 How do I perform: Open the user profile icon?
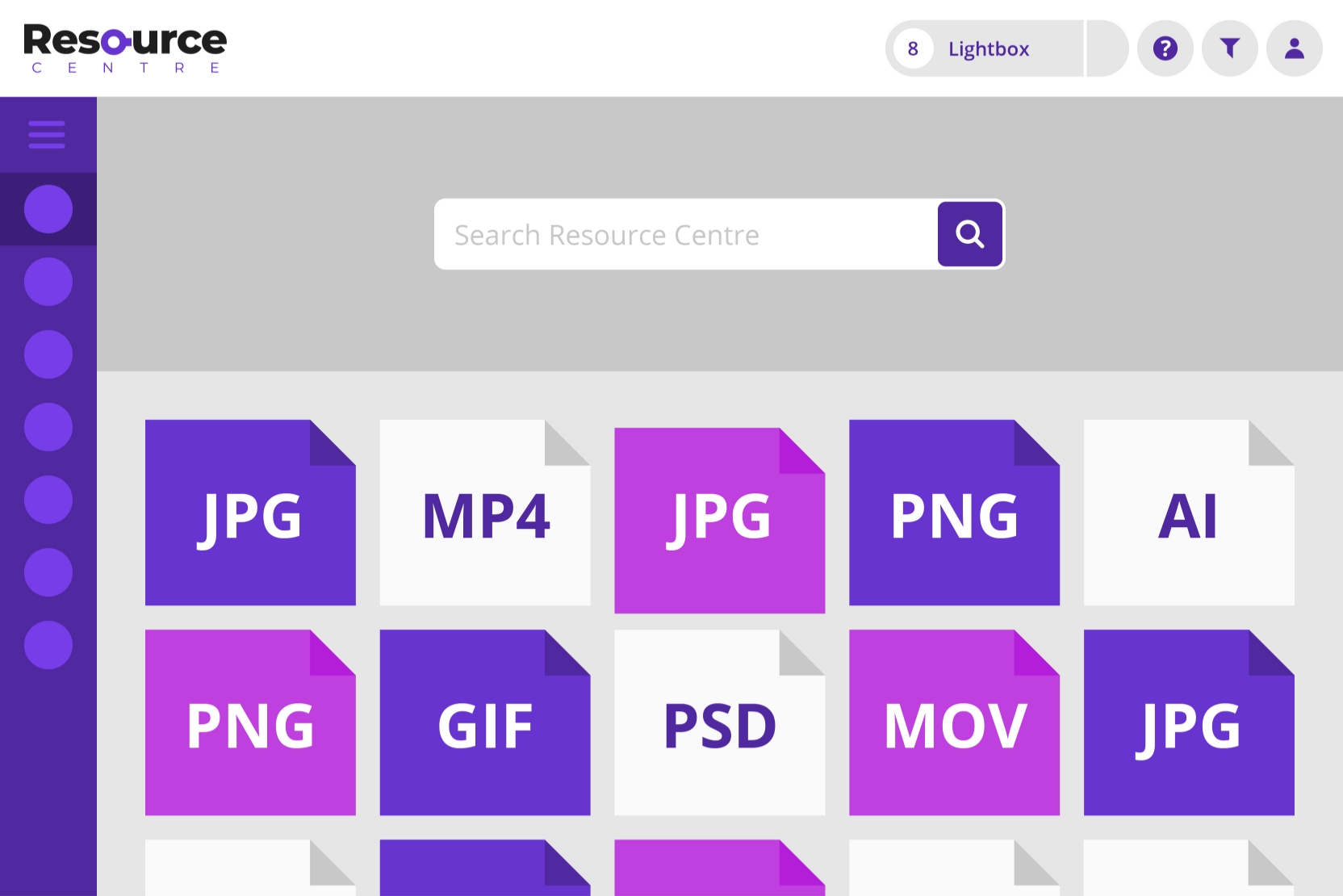(x=1294, y=48)
